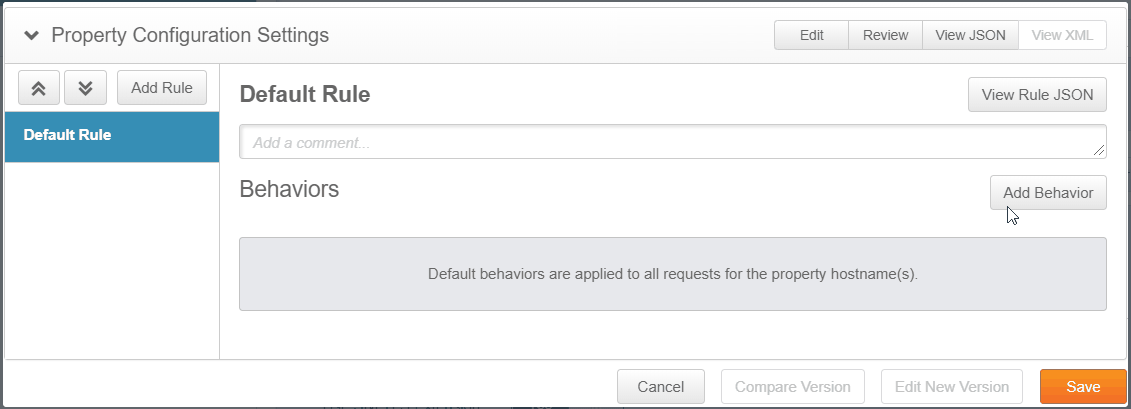1131x409 pixels.
Task: Open View Rule JSON
Action: click(1037, 95)
